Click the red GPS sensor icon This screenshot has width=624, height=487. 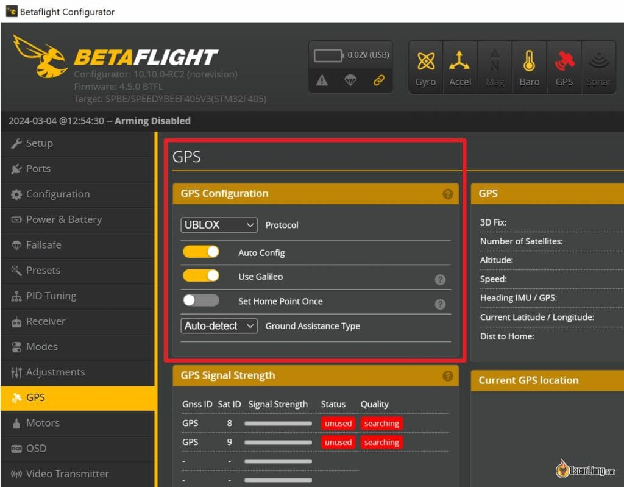click(x=564, y=61)
